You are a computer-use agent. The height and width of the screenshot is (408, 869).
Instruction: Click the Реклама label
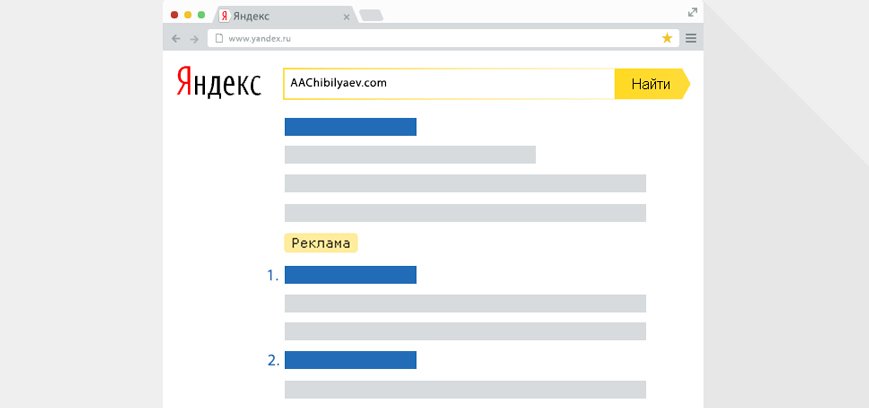point(321,243)
